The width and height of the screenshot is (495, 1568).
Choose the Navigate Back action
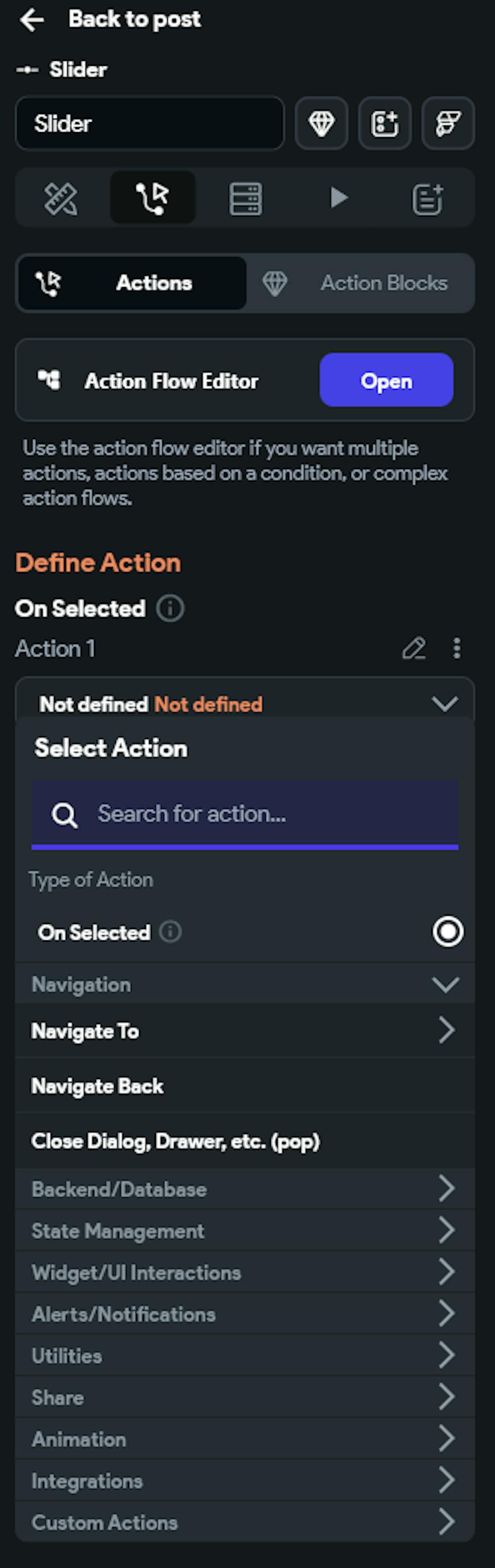pos(98,1086)
